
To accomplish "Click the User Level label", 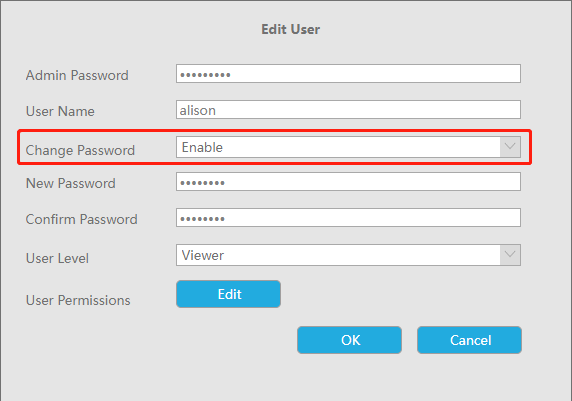I will coord(57,258).
